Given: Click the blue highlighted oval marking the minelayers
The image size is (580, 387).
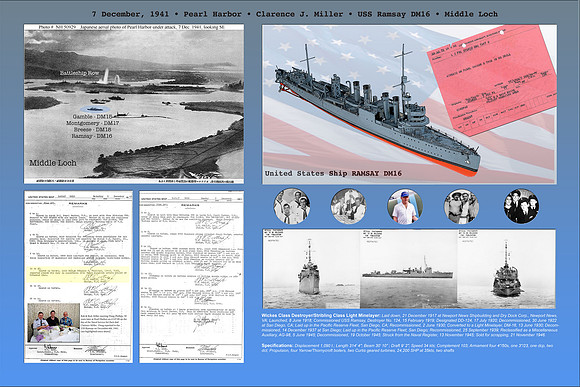Looking at the screenshot, I should (95, 110).
